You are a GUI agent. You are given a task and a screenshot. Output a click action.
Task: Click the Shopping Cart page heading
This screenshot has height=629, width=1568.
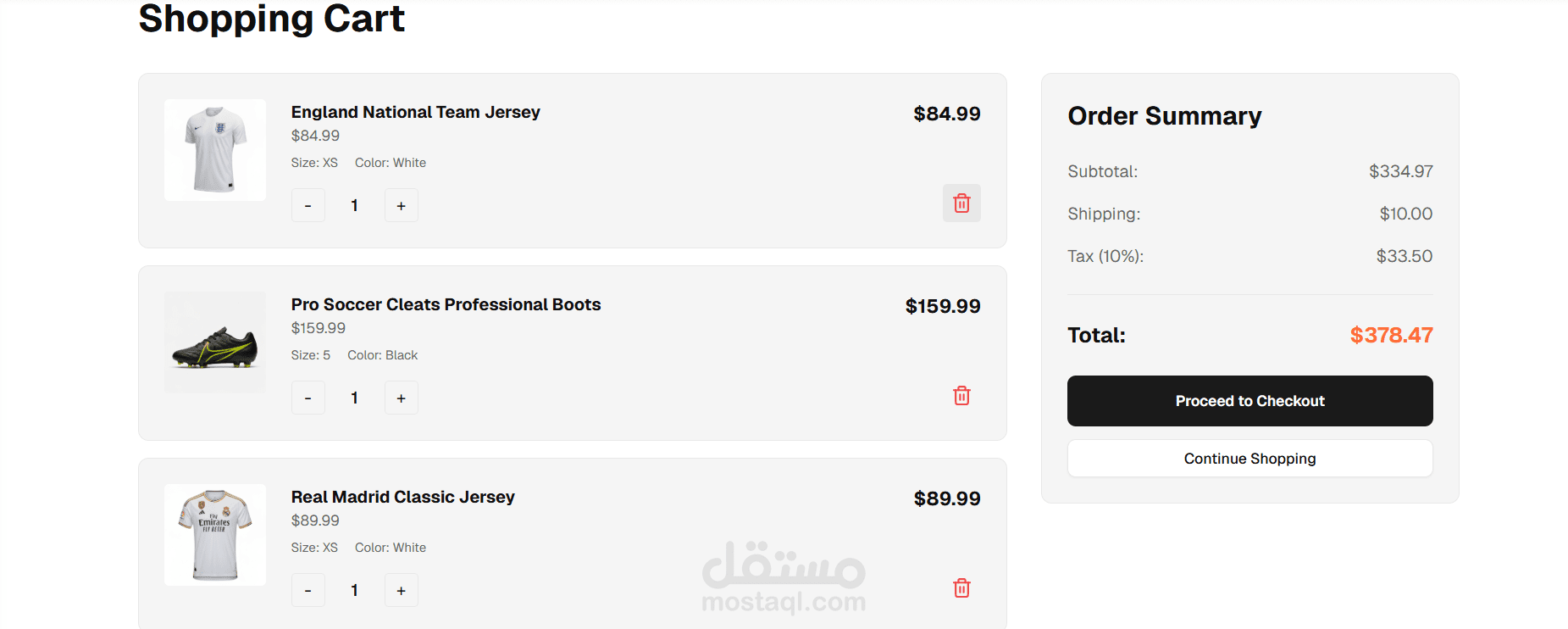click(271, 19)
